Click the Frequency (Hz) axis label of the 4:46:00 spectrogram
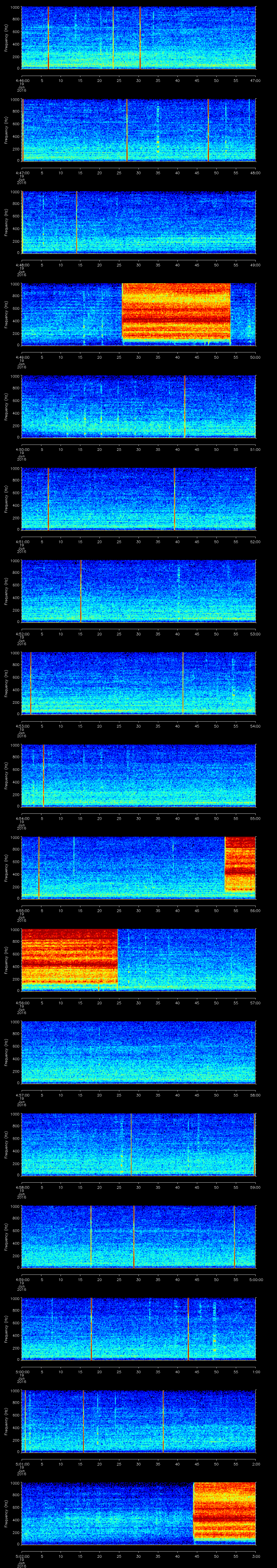Viewport: 277px width, 1568px height. click(x=6, y=38)
